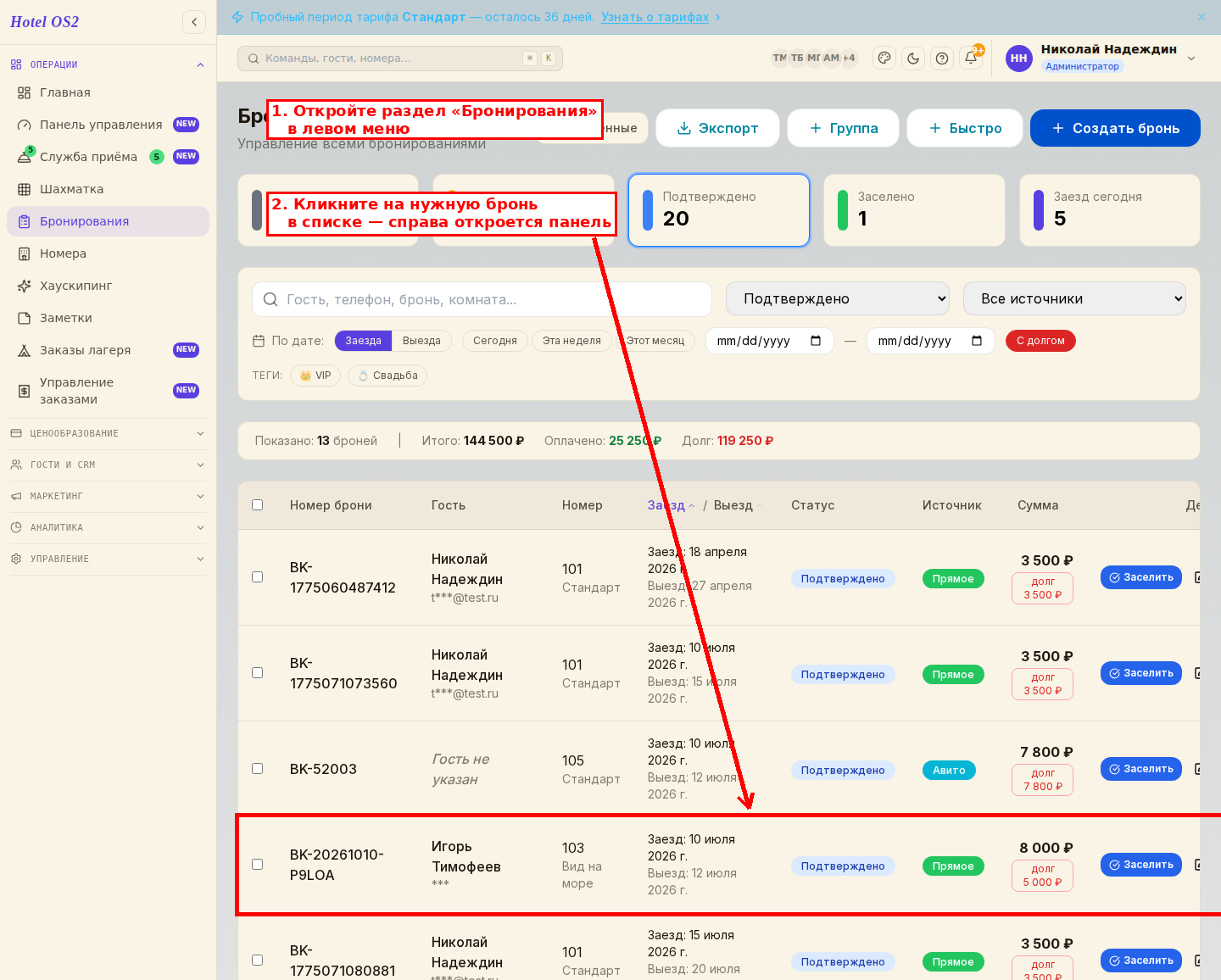The height and width of the screenshot is (980, 1221).
Task: Open Управление заказами menu item
Action: pos(108,391)
